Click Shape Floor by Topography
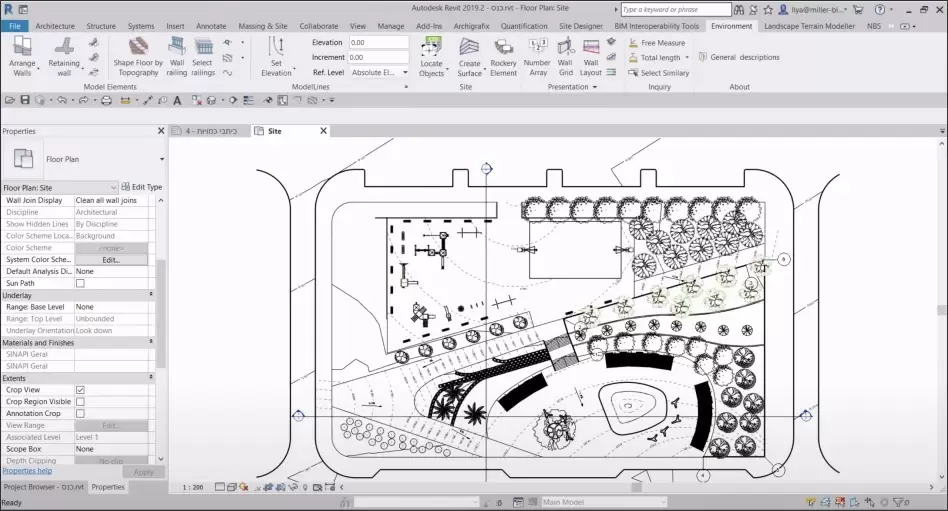Image resolution: width=948 pixels, height=511 pixels. pyautogui.click(x=137, y=55)
